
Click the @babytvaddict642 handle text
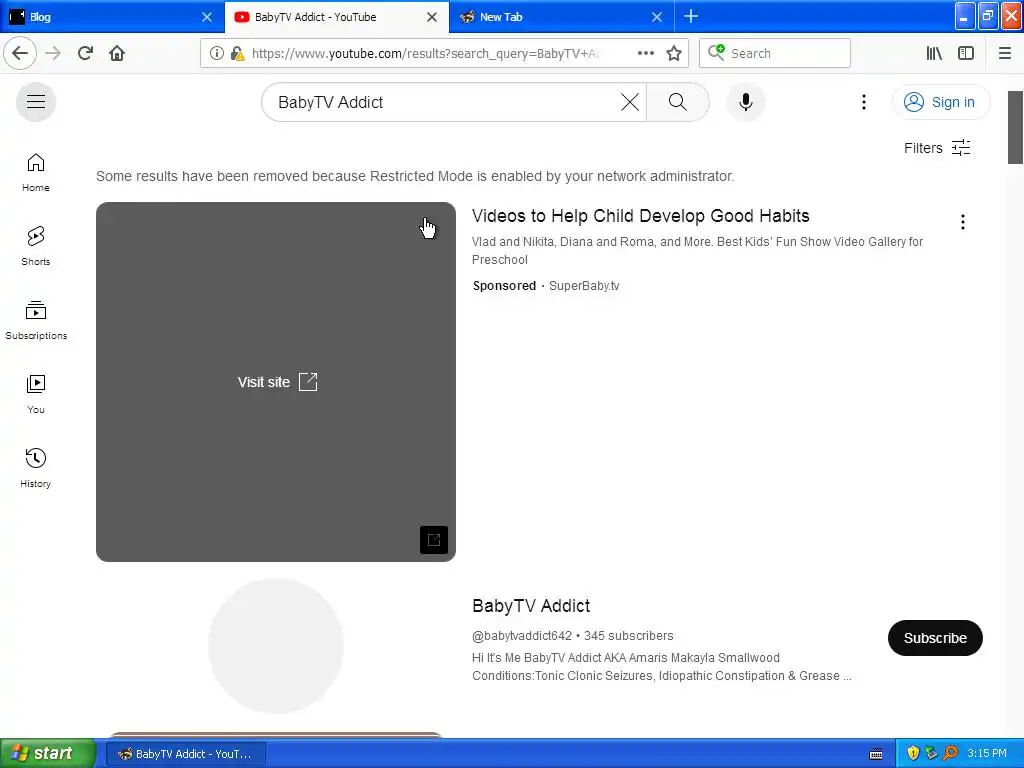click(522, 635)
